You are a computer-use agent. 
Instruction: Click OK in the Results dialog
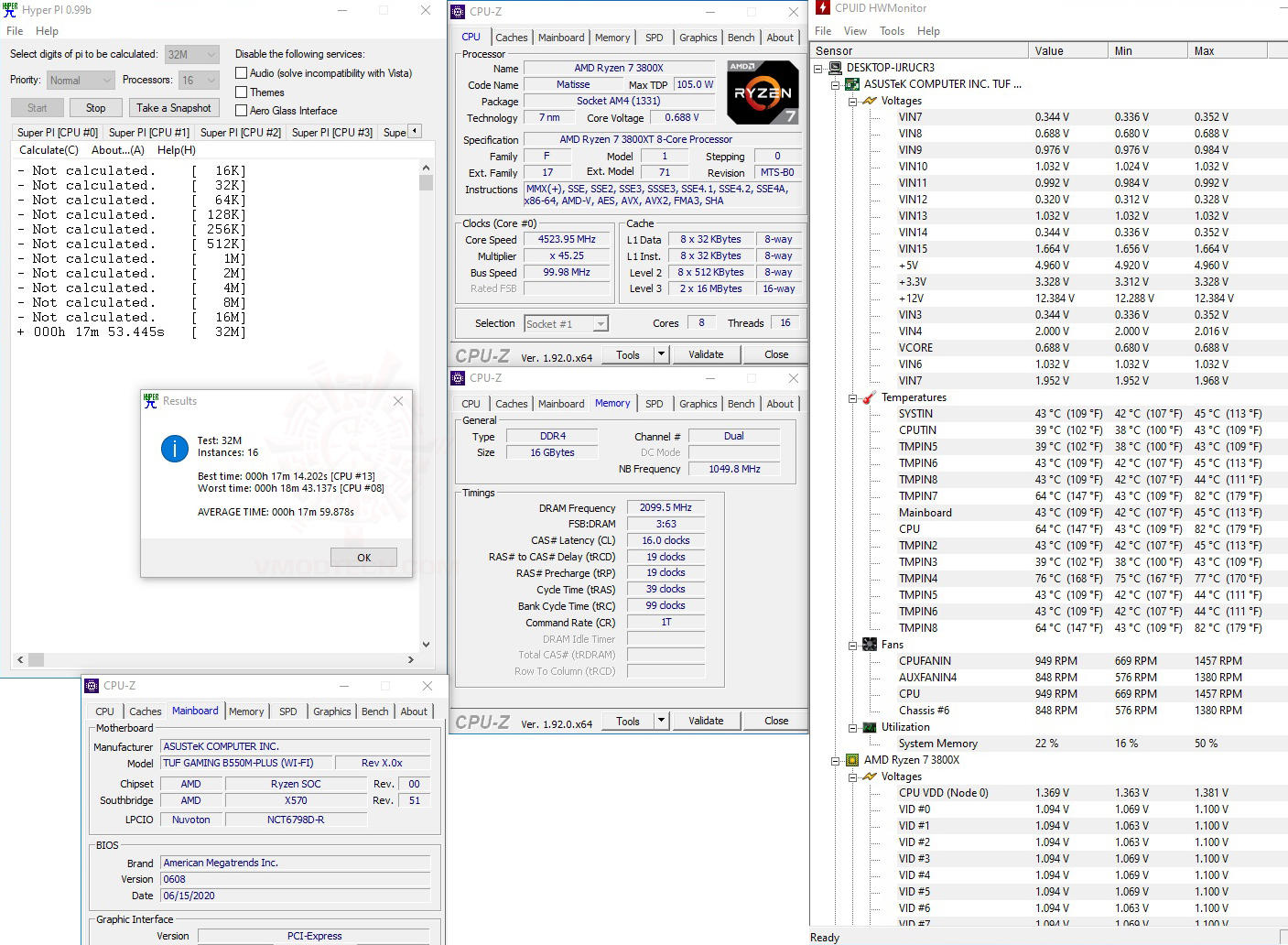click(x=364, y=558)
